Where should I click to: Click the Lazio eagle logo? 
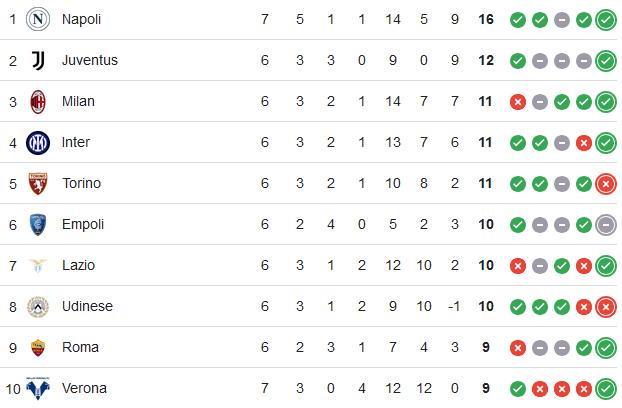(38, 265)
